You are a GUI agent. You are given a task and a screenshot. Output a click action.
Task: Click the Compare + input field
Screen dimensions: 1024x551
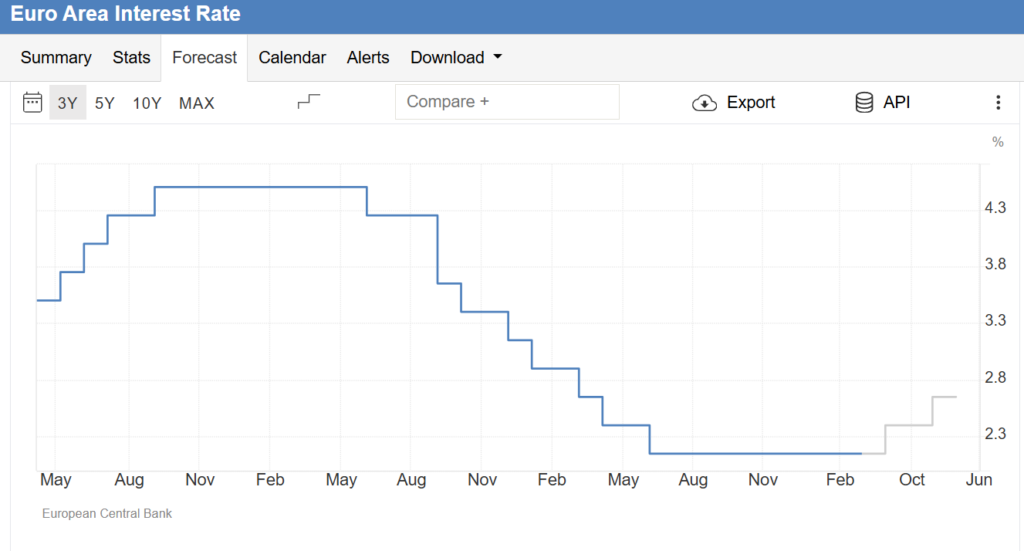click(507, 102)
